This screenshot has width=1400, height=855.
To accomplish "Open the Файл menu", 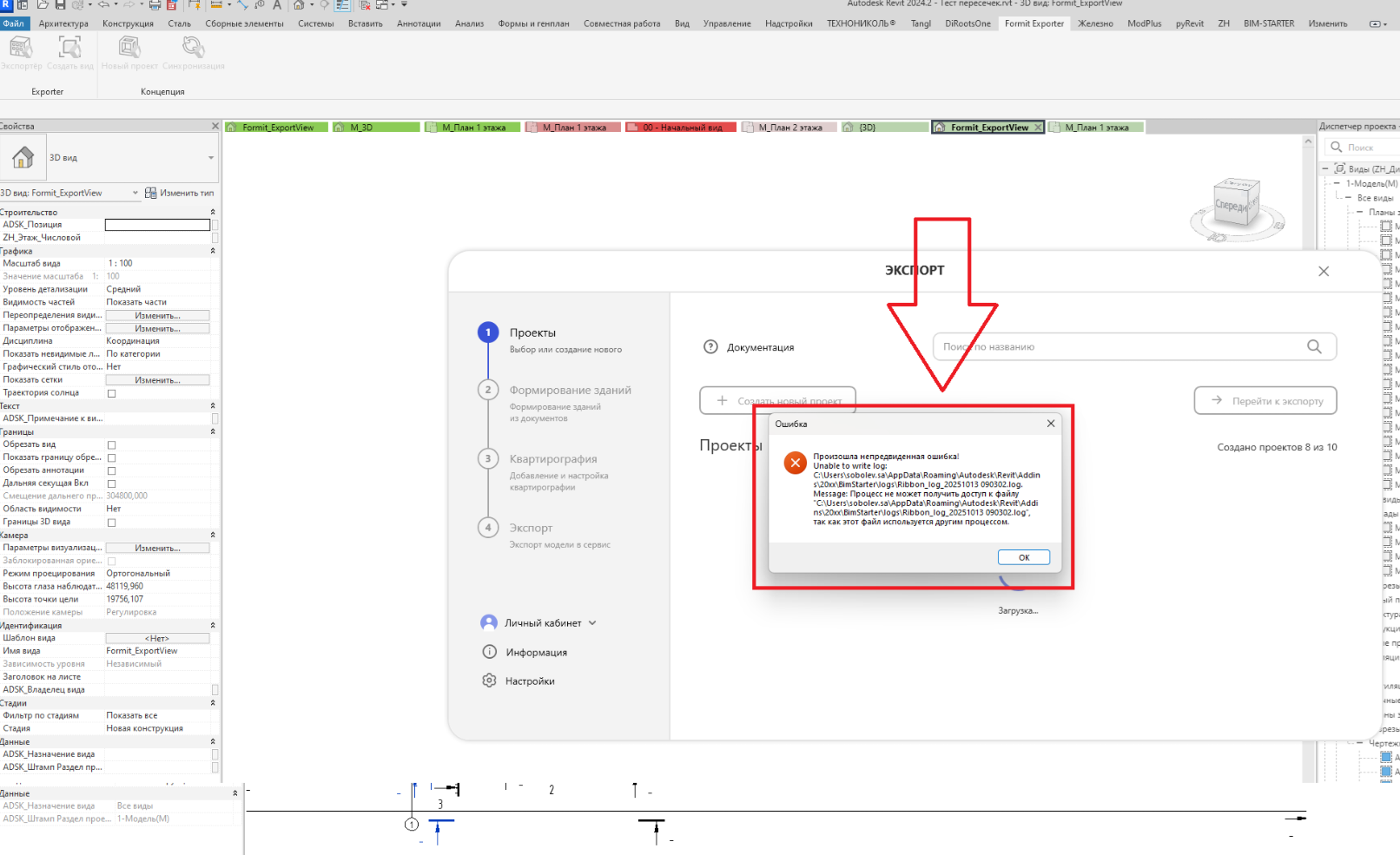I will pos(14,23).
